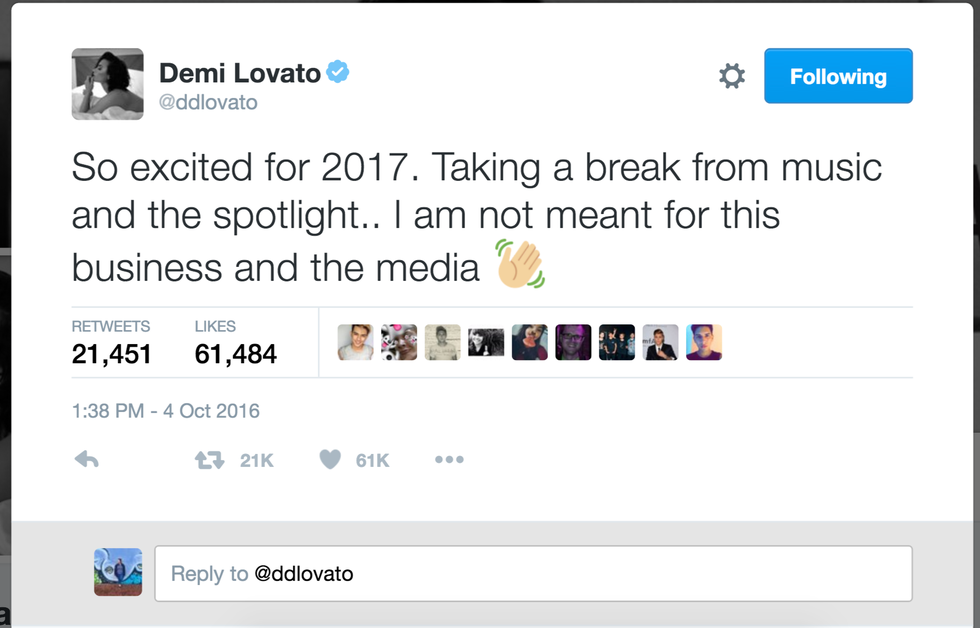980x628 pixels.
Task: Retweet this tweet using the retweet icon
Action: coord(209,460)
